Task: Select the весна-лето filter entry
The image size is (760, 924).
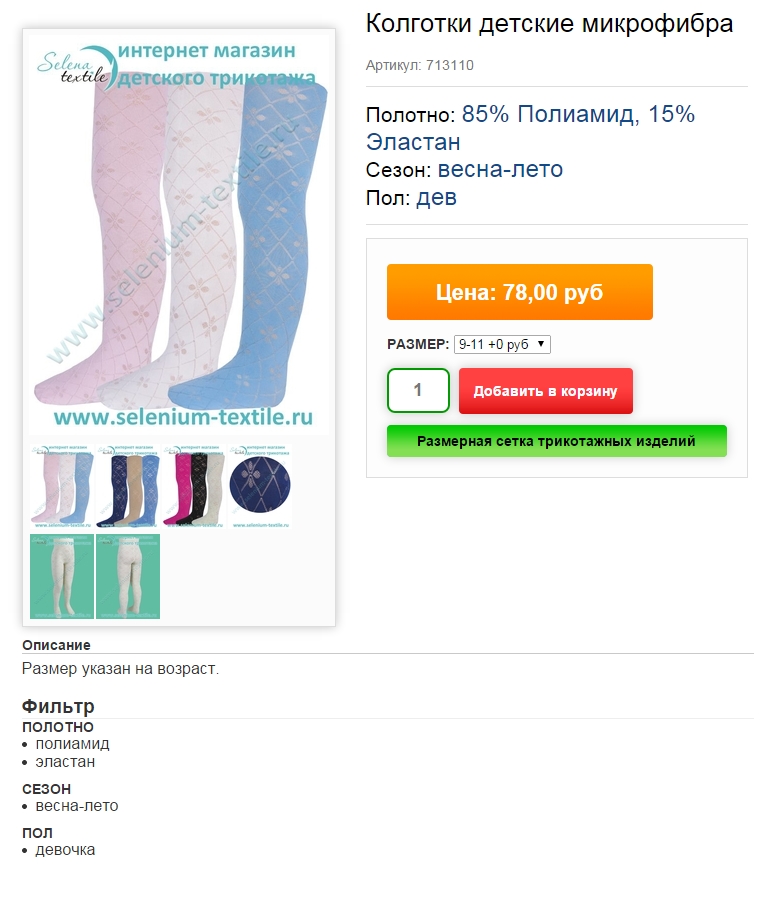Action: point(77,806)
